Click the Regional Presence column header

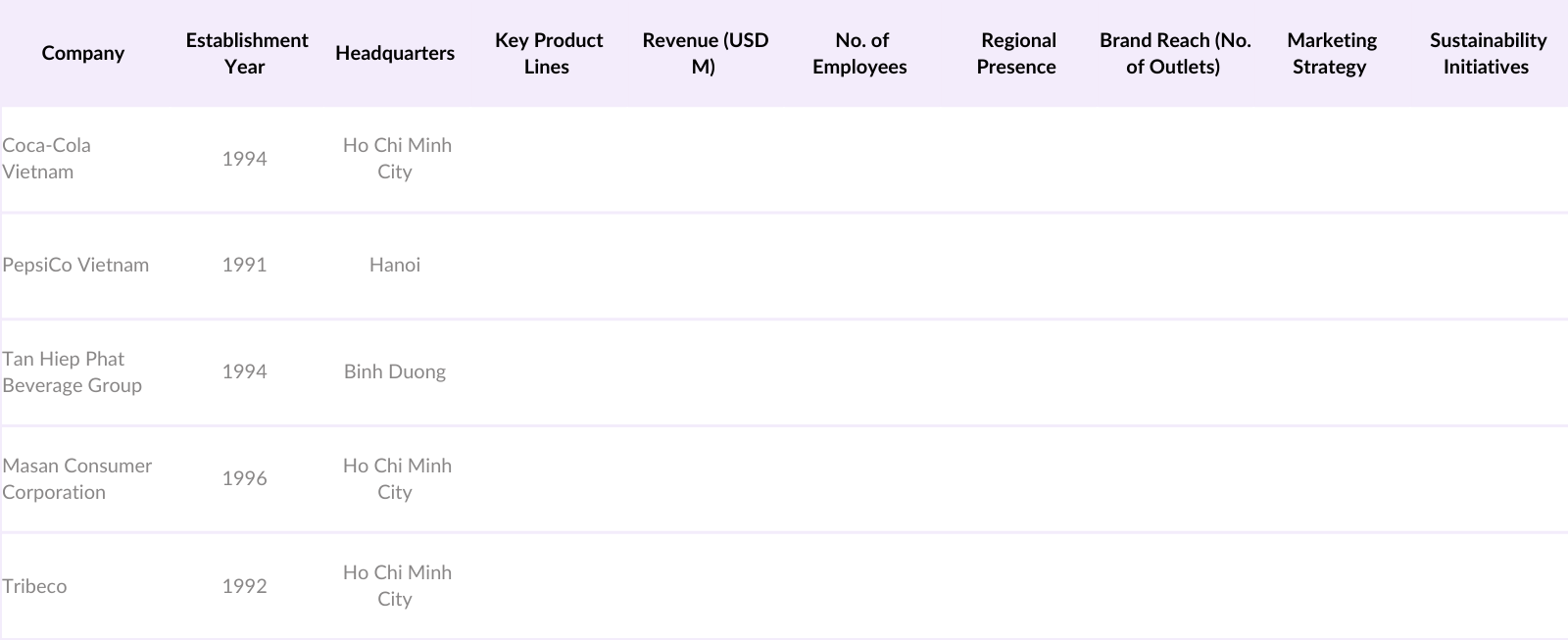tap(1017, 53)
